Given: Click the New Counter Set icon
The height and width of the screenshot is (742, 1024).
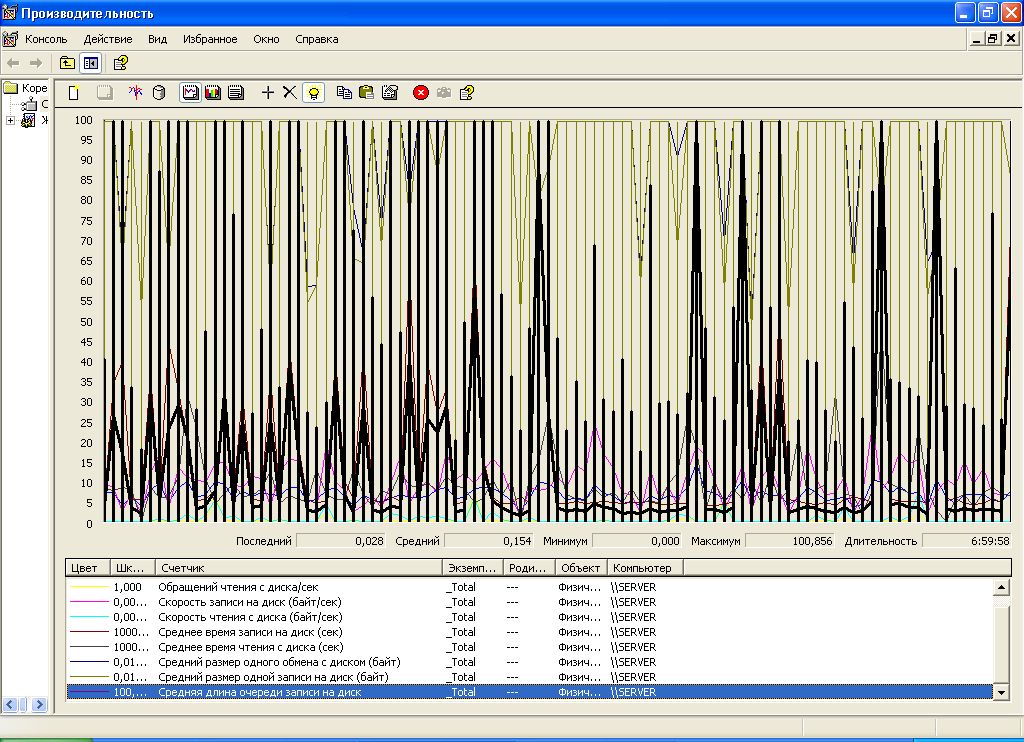Looking at the screenshot, I should pyautogui.click(x=74, y=93).
